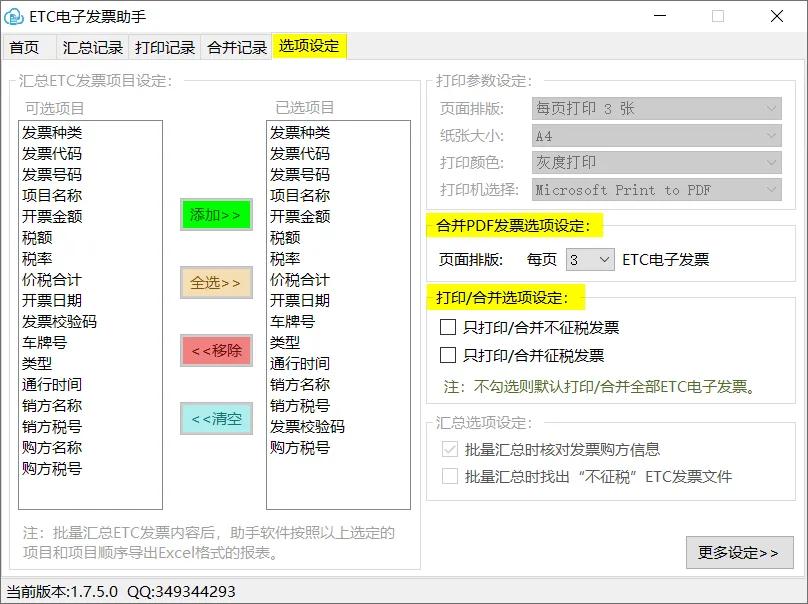Select the 选项设定 tab

pyautogui.click(x=309, y=46)
